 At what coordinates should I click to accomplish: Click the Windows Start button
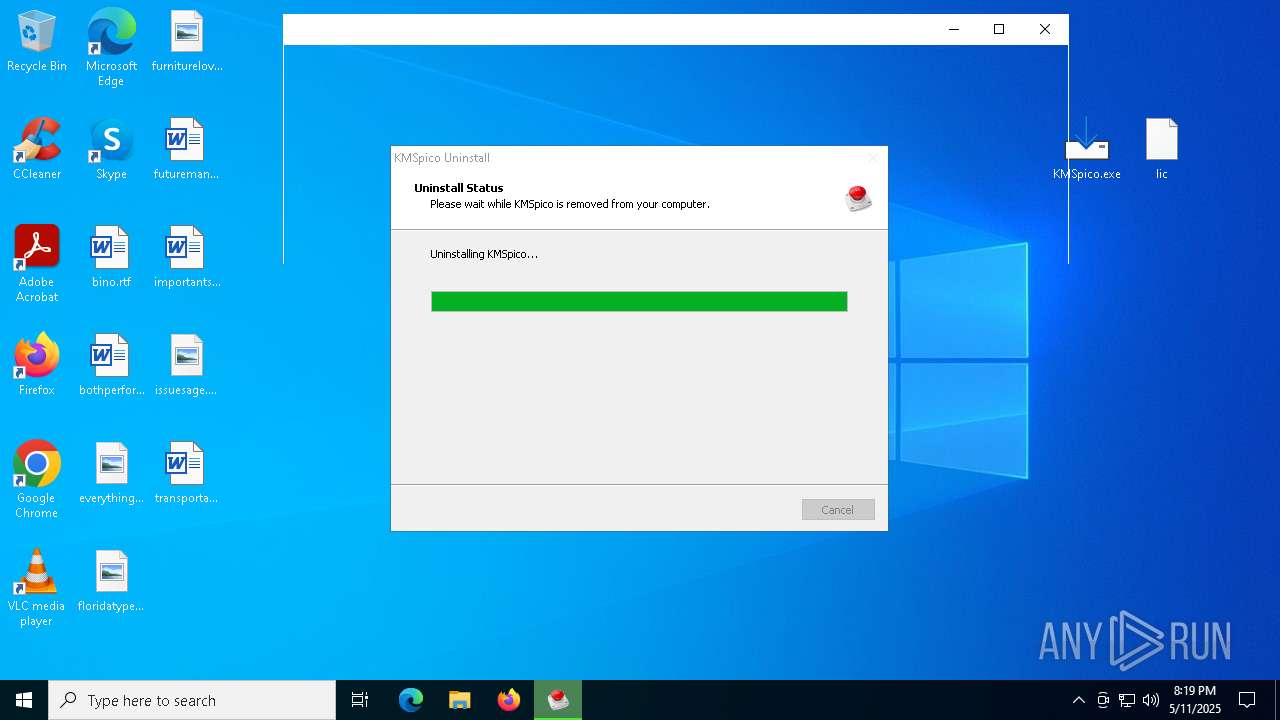(x=24, y=700)
